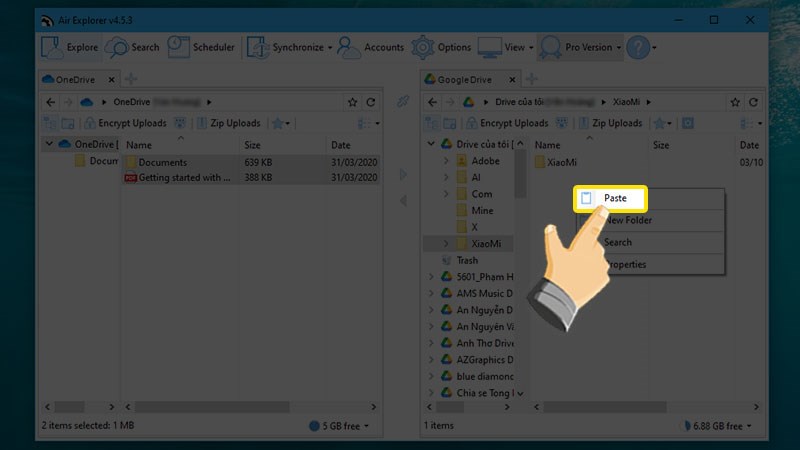Open the Pro Version menu
The height and width of the screenshot is (450, 800).
[x=581, y=47]
